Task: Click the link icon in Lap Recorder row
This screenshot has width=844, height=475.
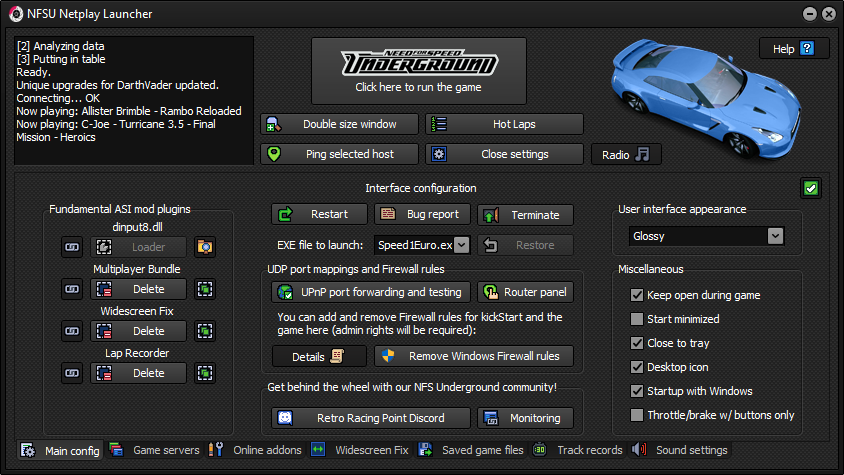Action: click(72, 373)
